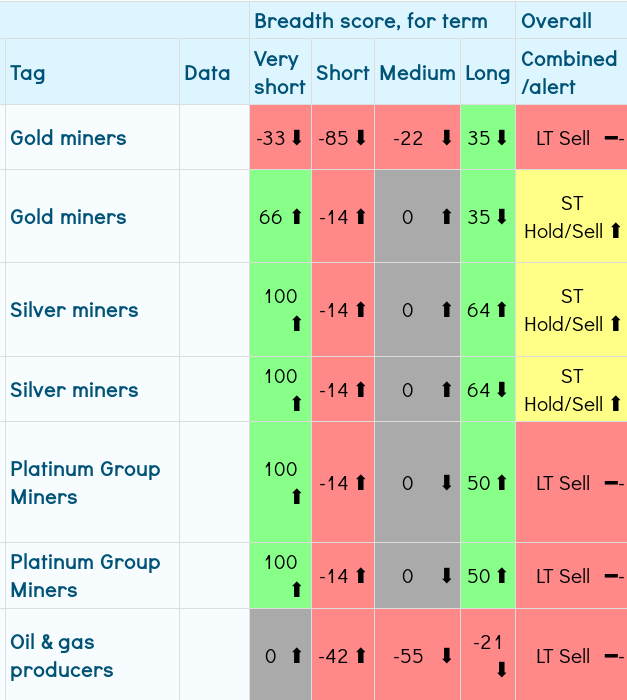The image size is (627, 700).
Task: Open Gold miners link in the 66 row
Action: [68, 217]
